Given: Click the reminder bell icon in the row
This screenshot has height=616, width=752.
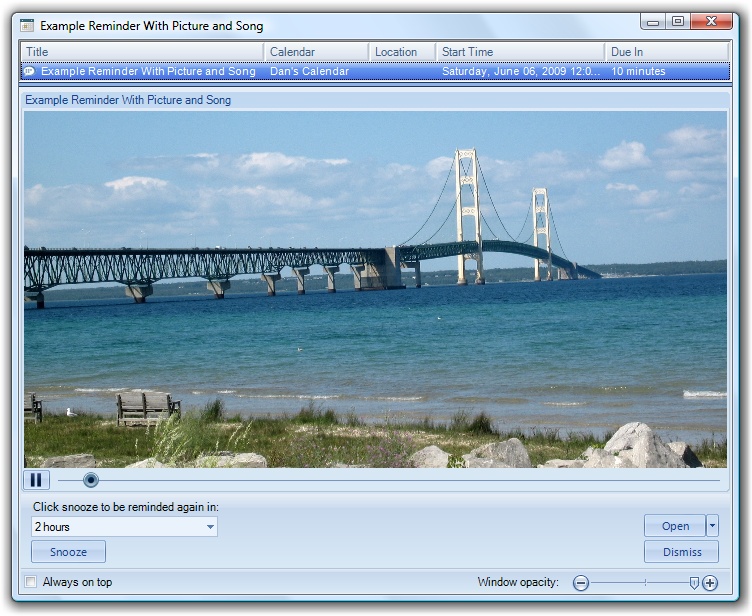Looking at the screenshot, I should click(x=29, y=71).
